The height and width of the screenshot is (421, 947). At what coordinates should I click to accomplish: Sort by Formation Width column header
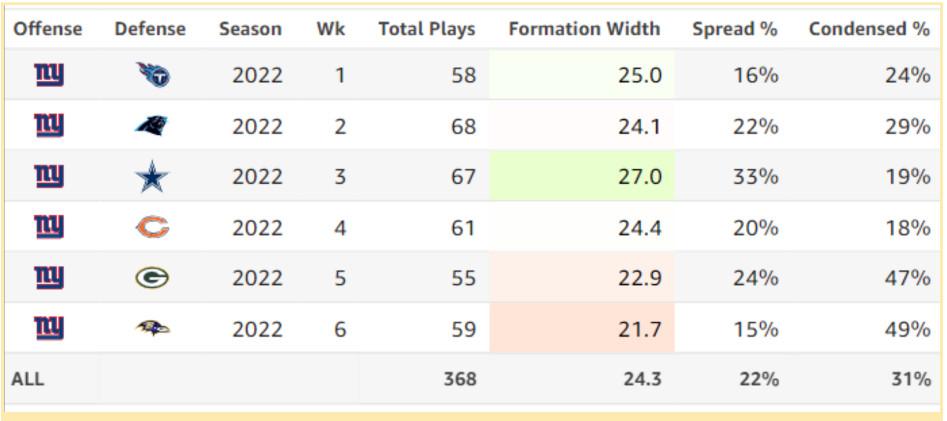pos(584,29)
